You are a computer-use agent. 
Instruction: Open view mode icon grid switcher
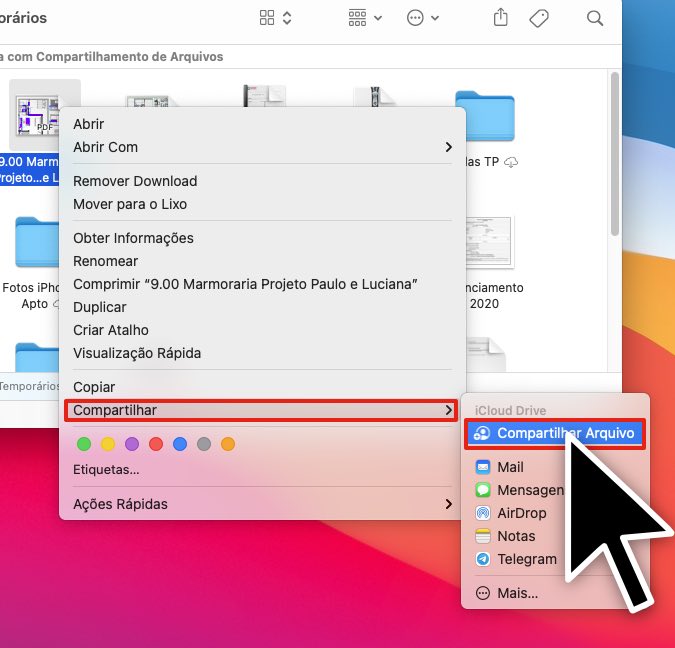tap(275, 18)
